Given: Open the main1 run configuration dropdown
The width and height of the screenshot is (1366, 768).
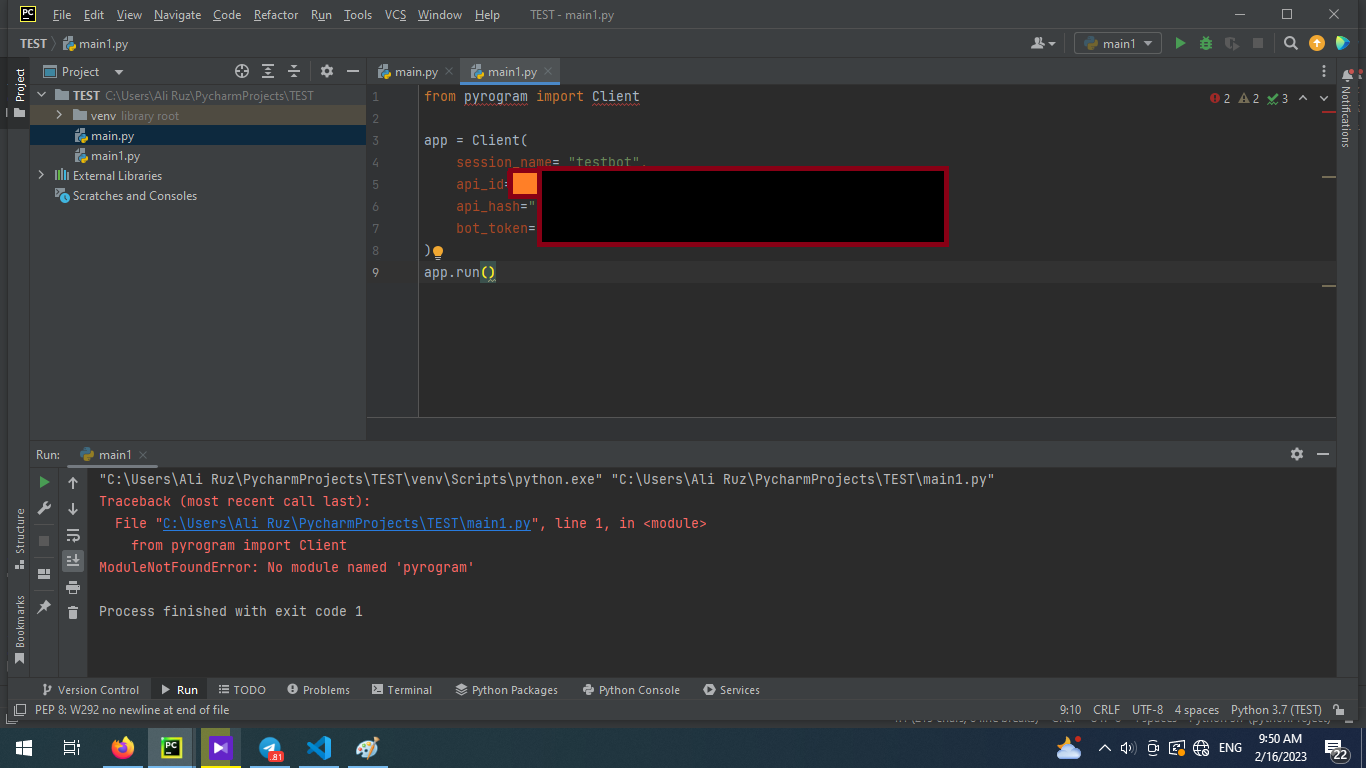Looking at the screenshot, I should tap(1117, 43).
